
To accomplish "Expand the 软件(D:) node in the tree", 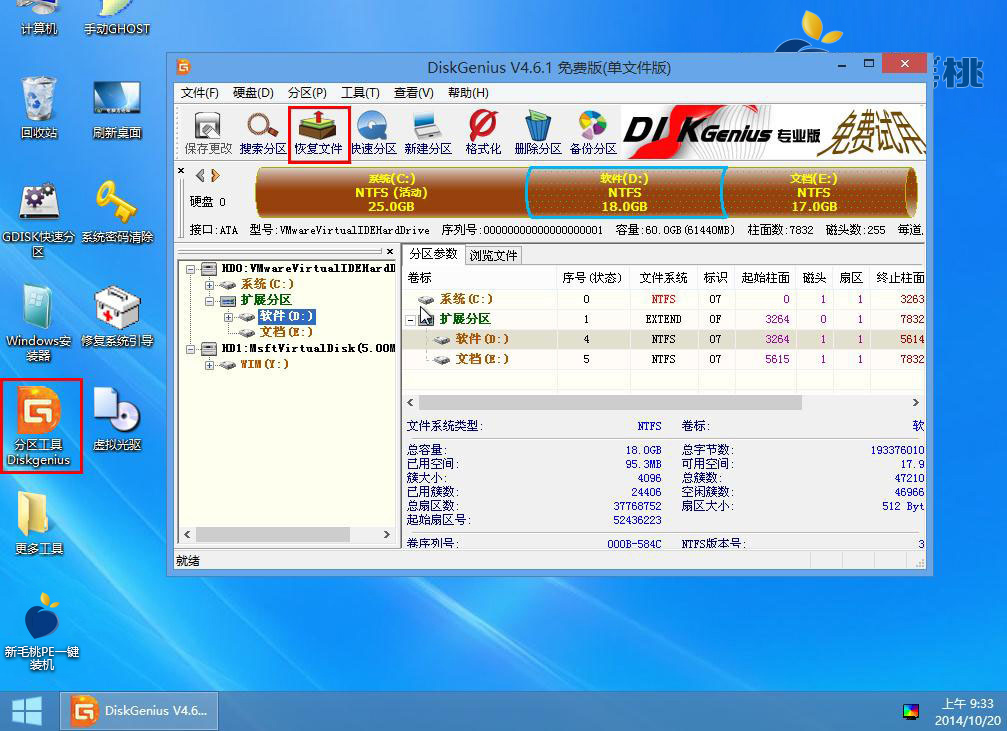I will click(x=228, y=317).
